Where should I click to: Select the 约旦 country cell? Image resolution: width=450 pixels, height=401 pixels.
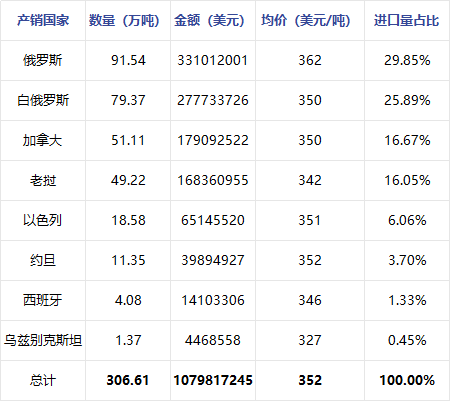click(43, 260)
